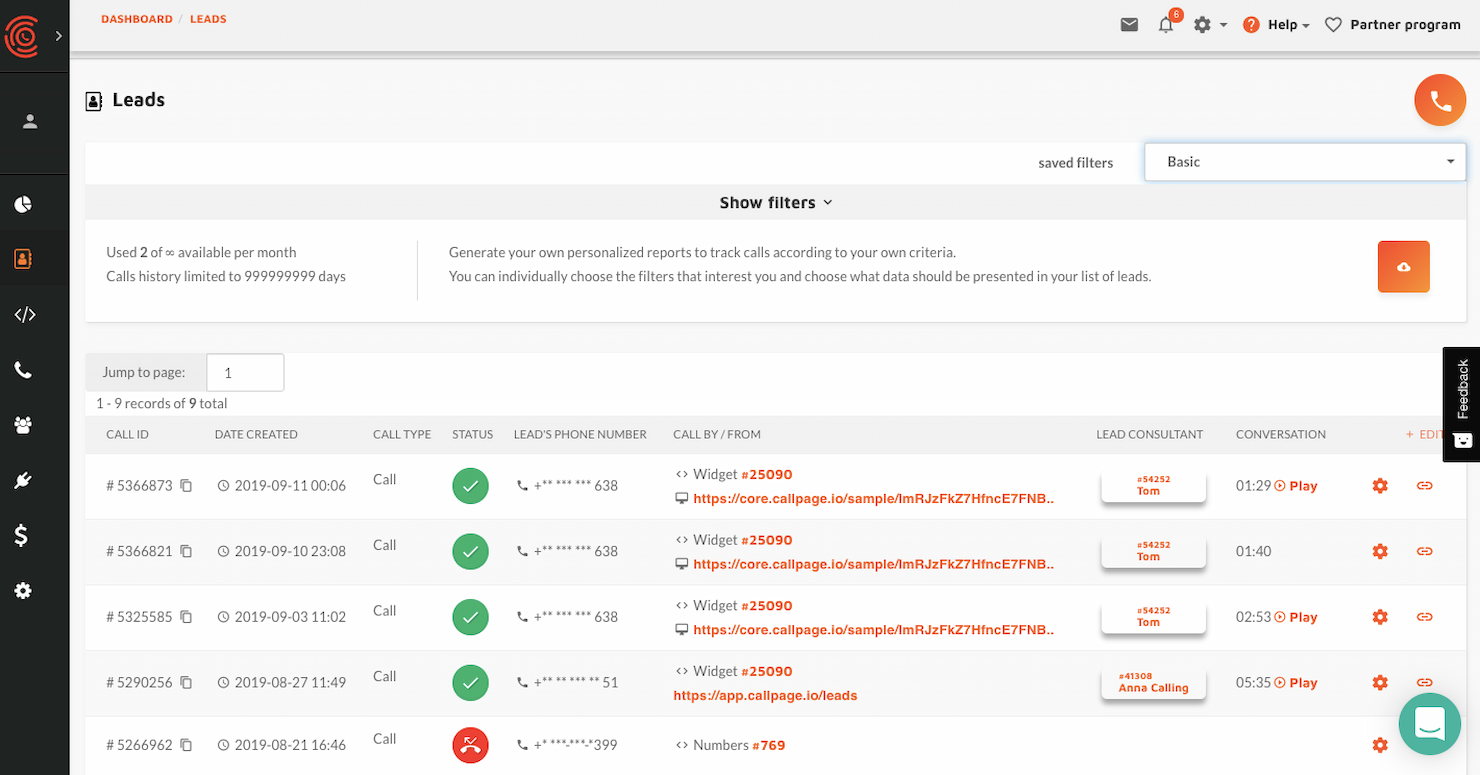Screen dimensions: 1480x775
Task: Open the inbox mail icon in top bar
Action: click(1129, 24)
